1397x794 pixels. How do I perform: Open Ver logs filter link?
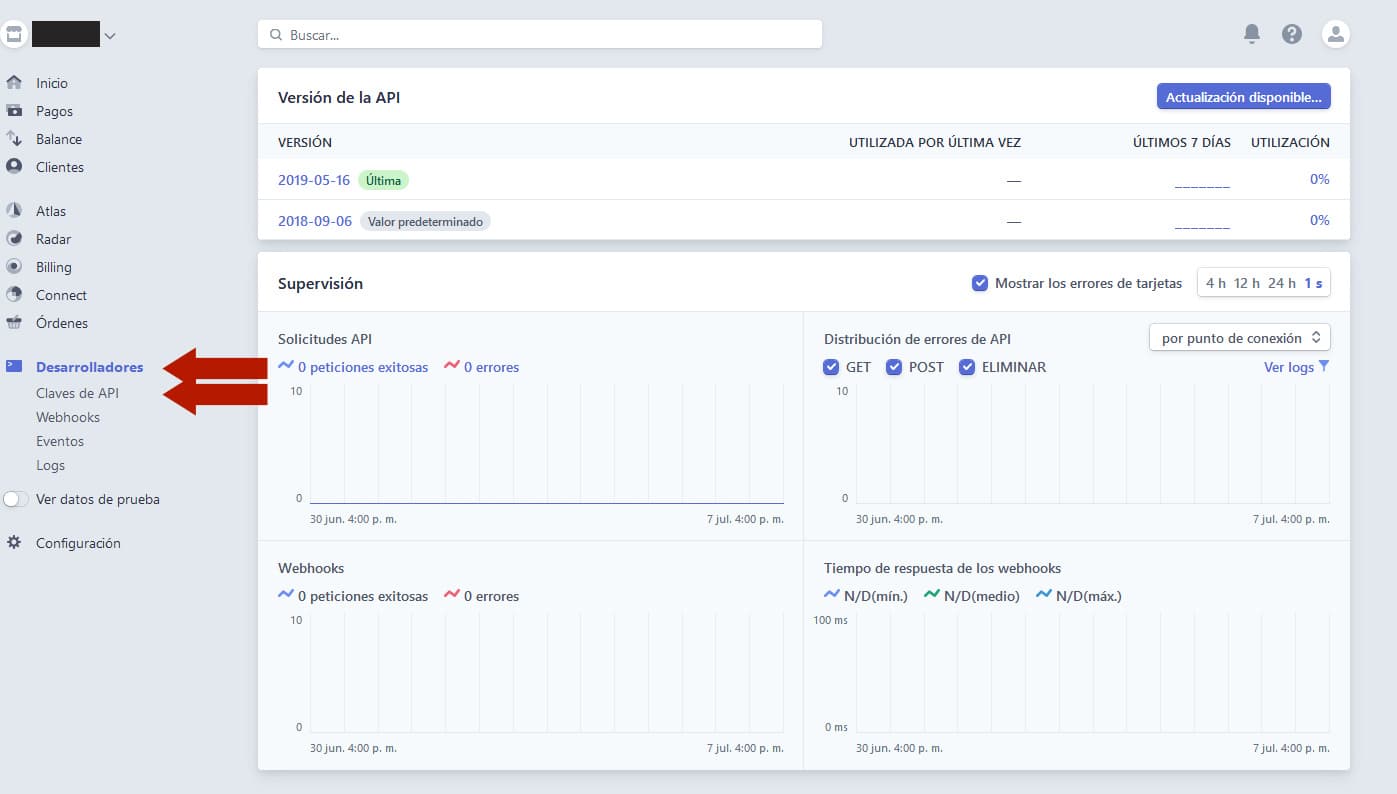tap(1295, 367)
